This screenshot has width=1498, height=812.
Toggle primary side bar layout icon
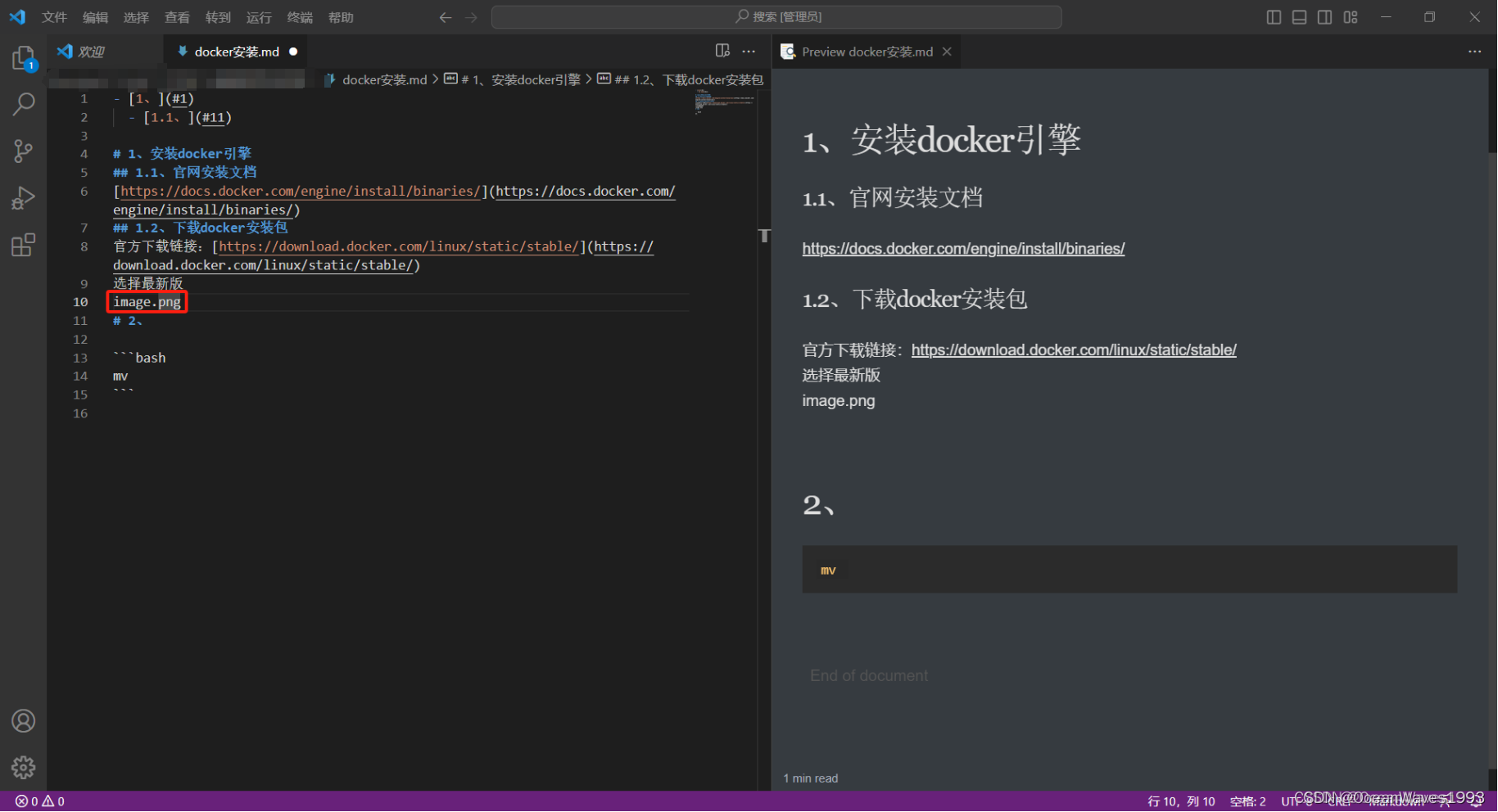pyautogui.click(x=1274, y=17)
